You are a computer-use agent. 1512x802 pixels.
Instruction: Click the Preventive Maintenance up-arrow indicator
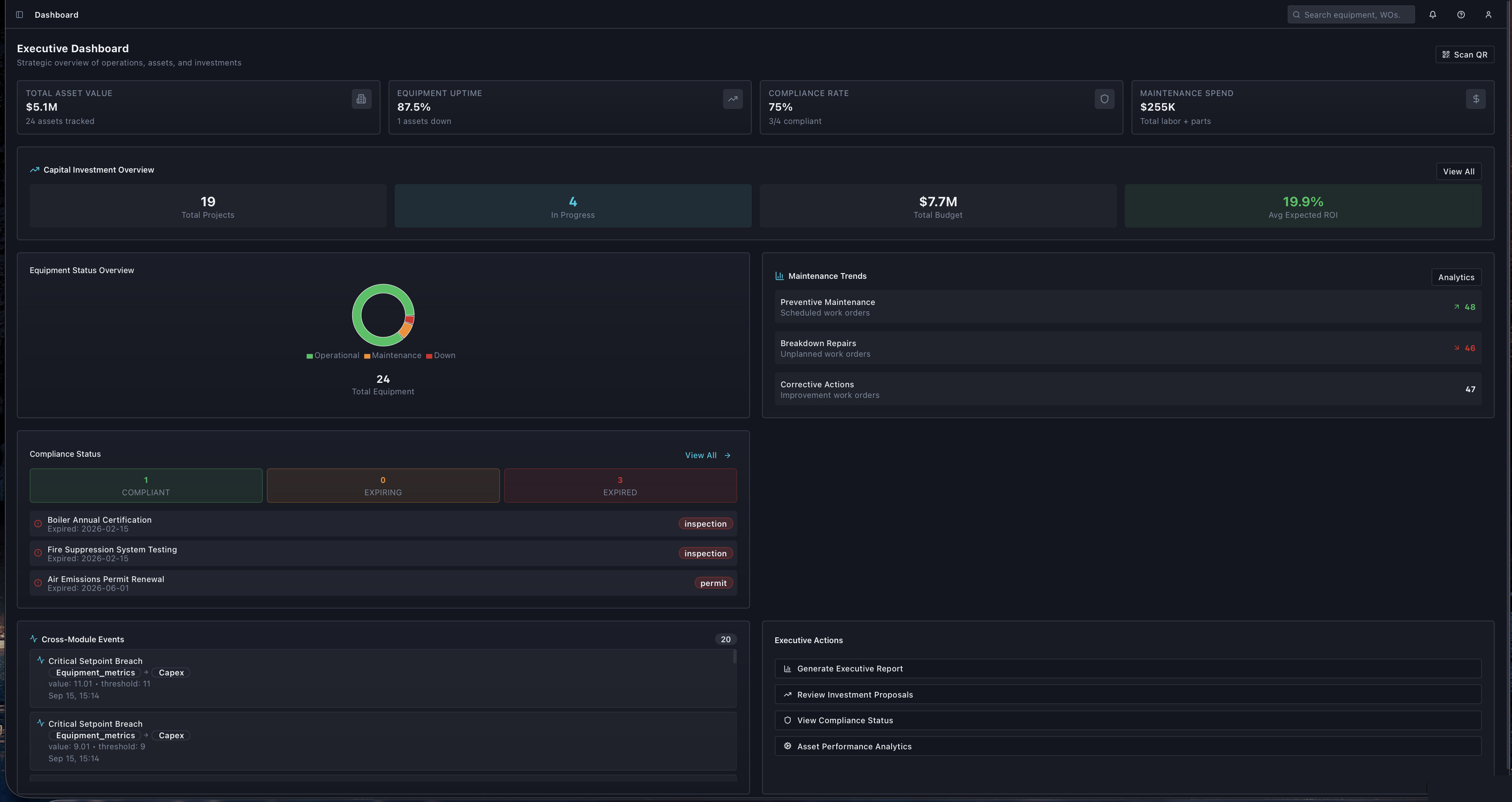[x=1456, y=307]
